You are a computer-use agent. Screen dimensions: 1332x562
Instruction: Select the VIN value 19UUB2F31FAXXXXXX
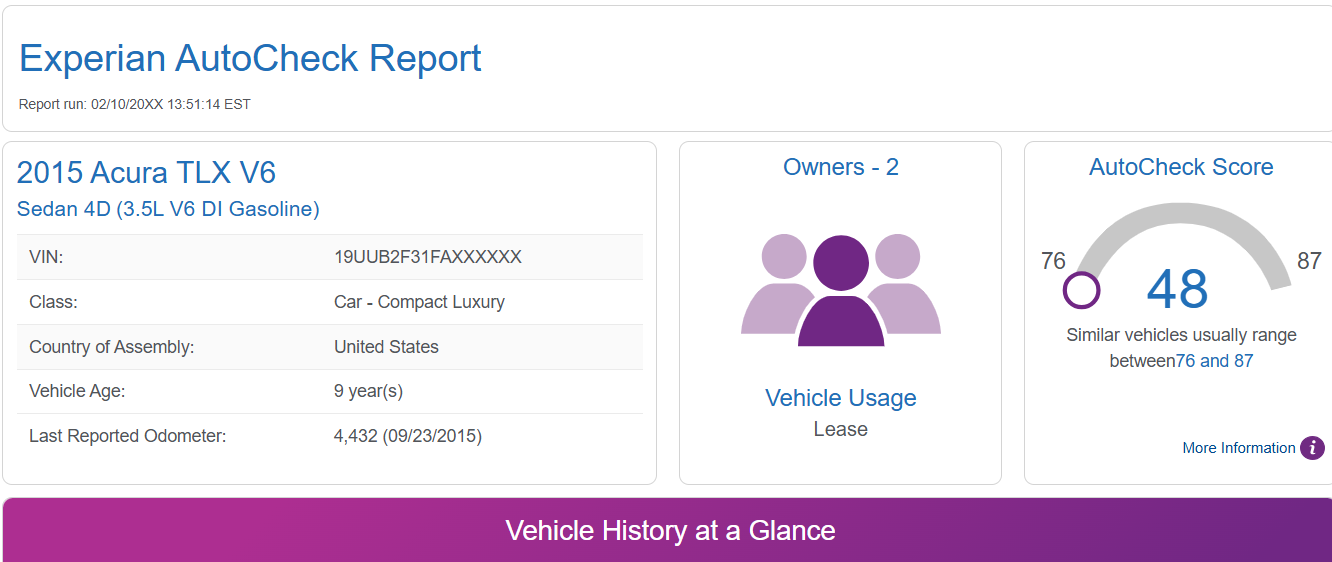pos(428,257)
